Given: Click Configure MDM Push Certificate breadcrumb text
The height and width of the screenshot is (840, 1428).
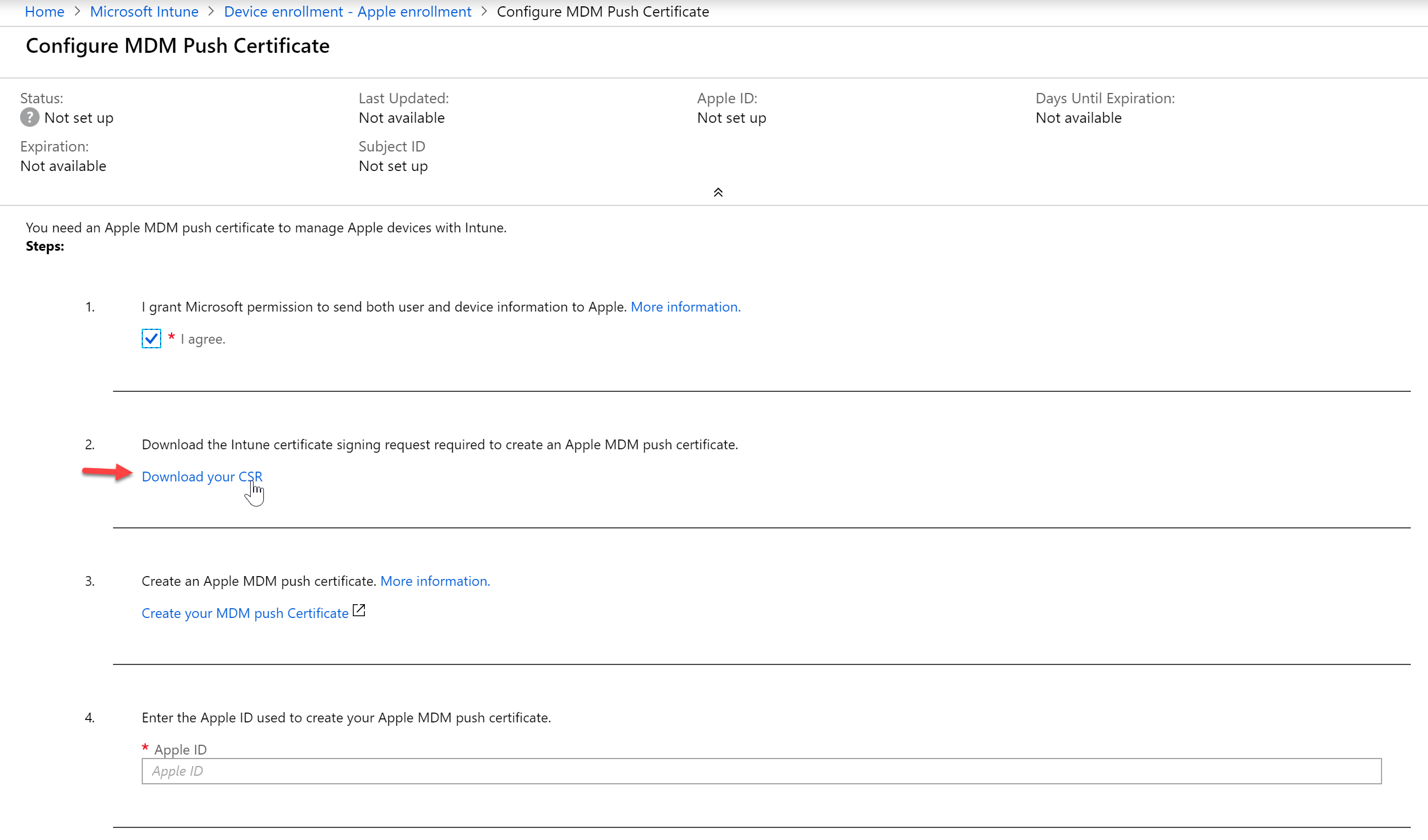Looking at the screenshot, I should coord(603,11).
